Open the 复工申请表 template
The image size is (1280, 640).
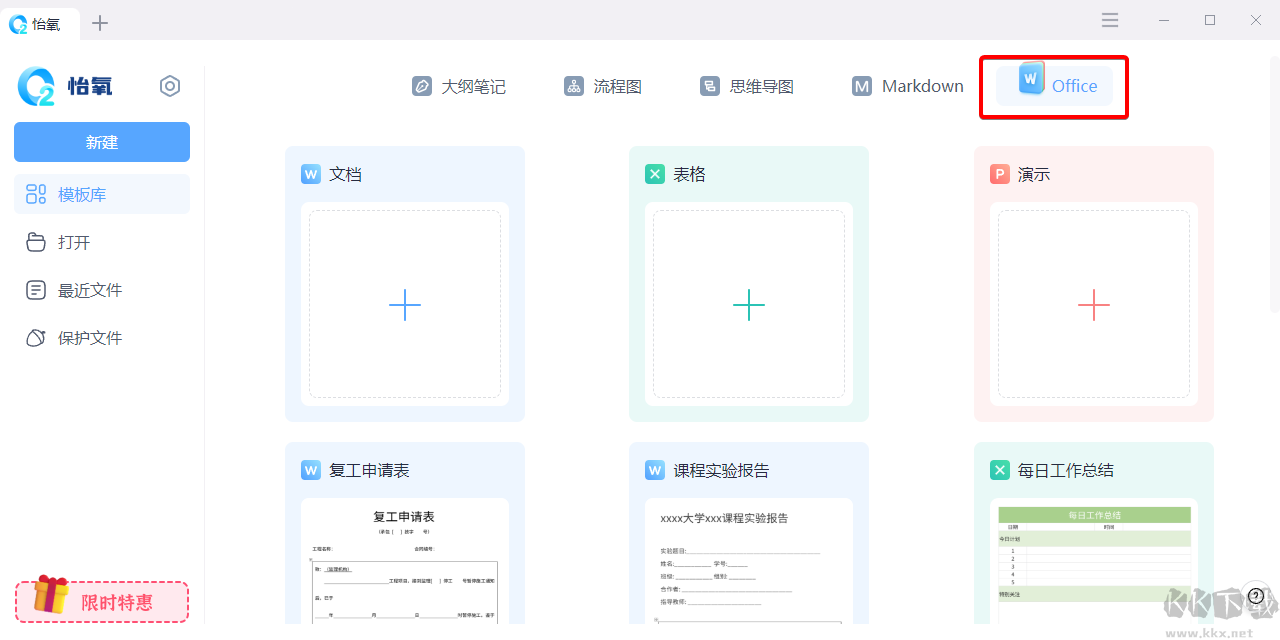point(404,550)
